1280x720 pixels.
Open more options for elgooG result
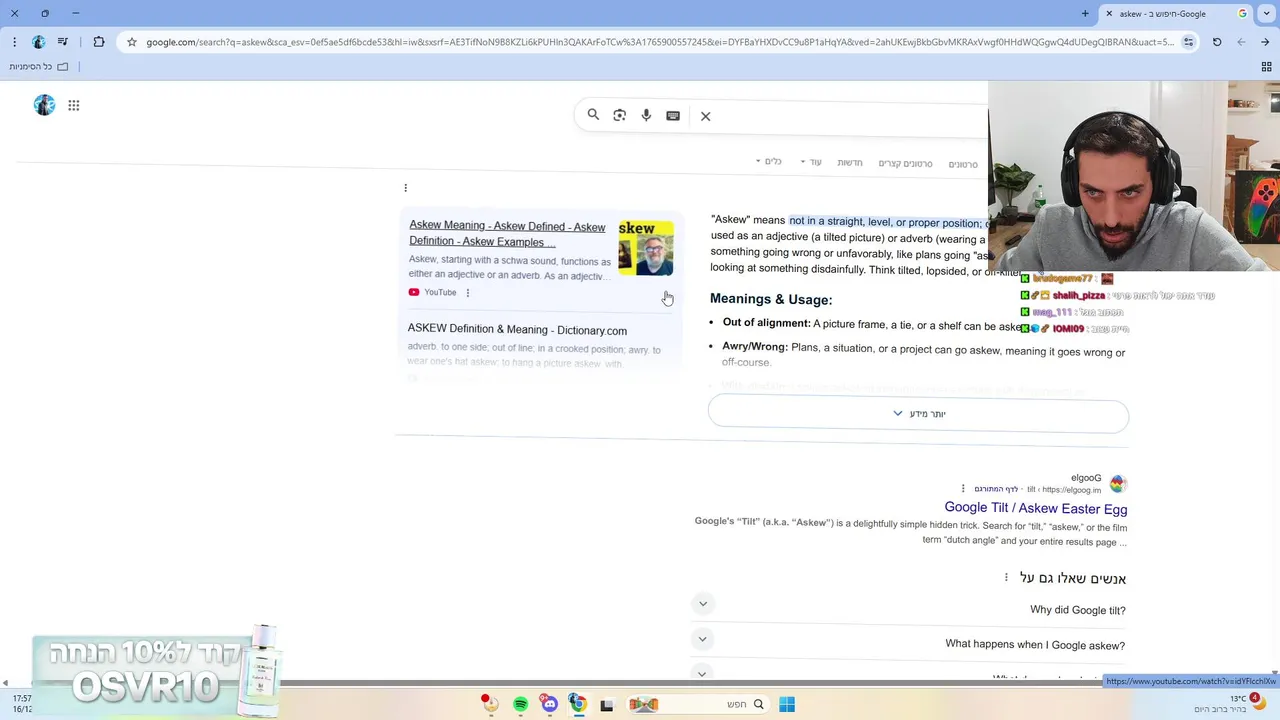[963, 489]
